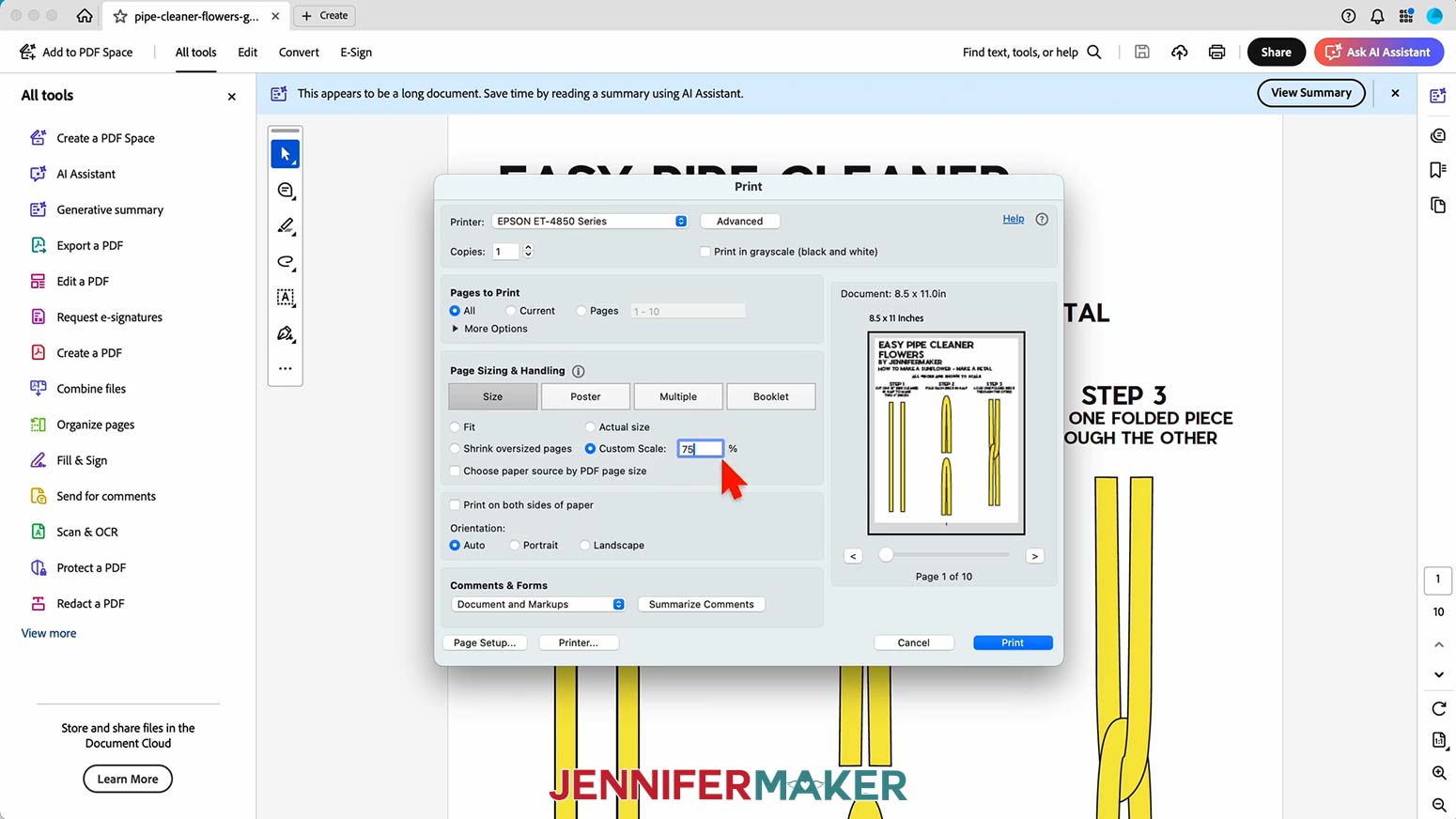This screenshot has width=1456, height=819.
Task: Open Document and Markups dropdown
Action: (x=538, y=605)
